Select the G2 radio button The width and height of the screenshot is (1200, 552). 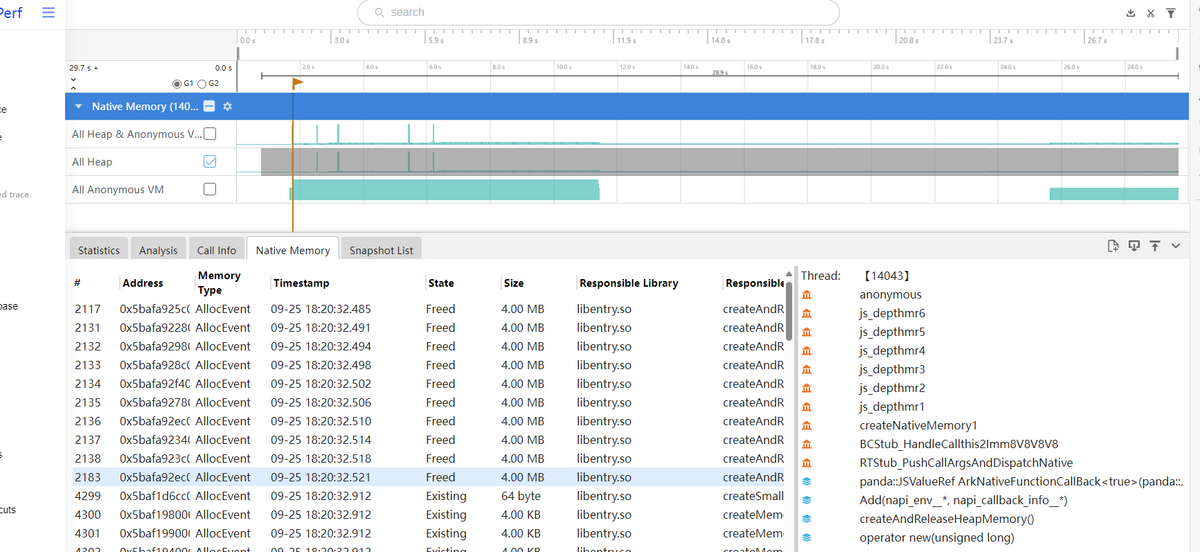[x=201, y=83]
